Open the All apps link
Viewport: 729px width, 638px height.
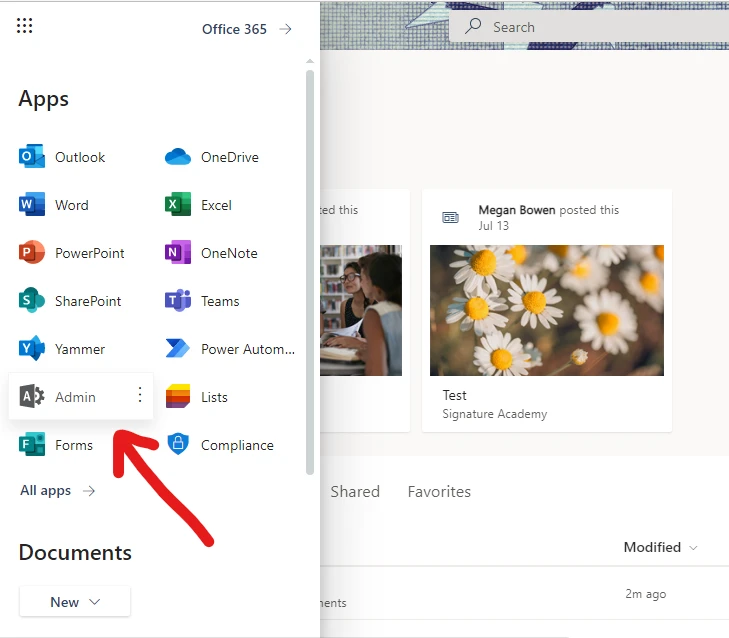[x=57, y=491]
